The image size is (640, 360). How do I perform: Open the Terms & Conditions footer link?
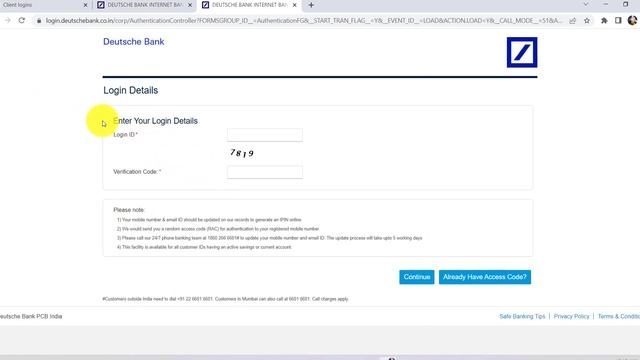coord(619,316)
